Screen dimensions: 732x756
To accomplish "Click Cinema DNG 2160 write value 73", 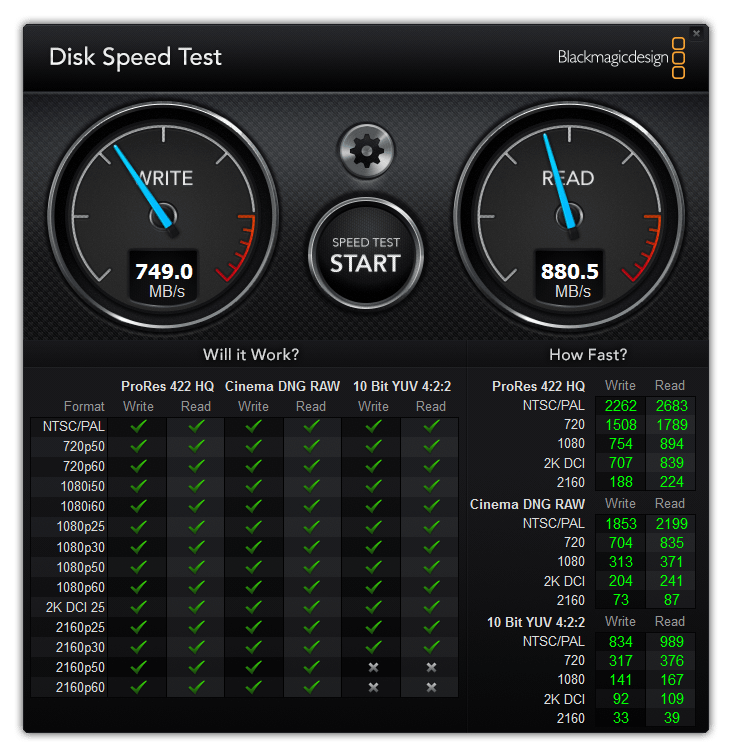I will pos(621,600).
